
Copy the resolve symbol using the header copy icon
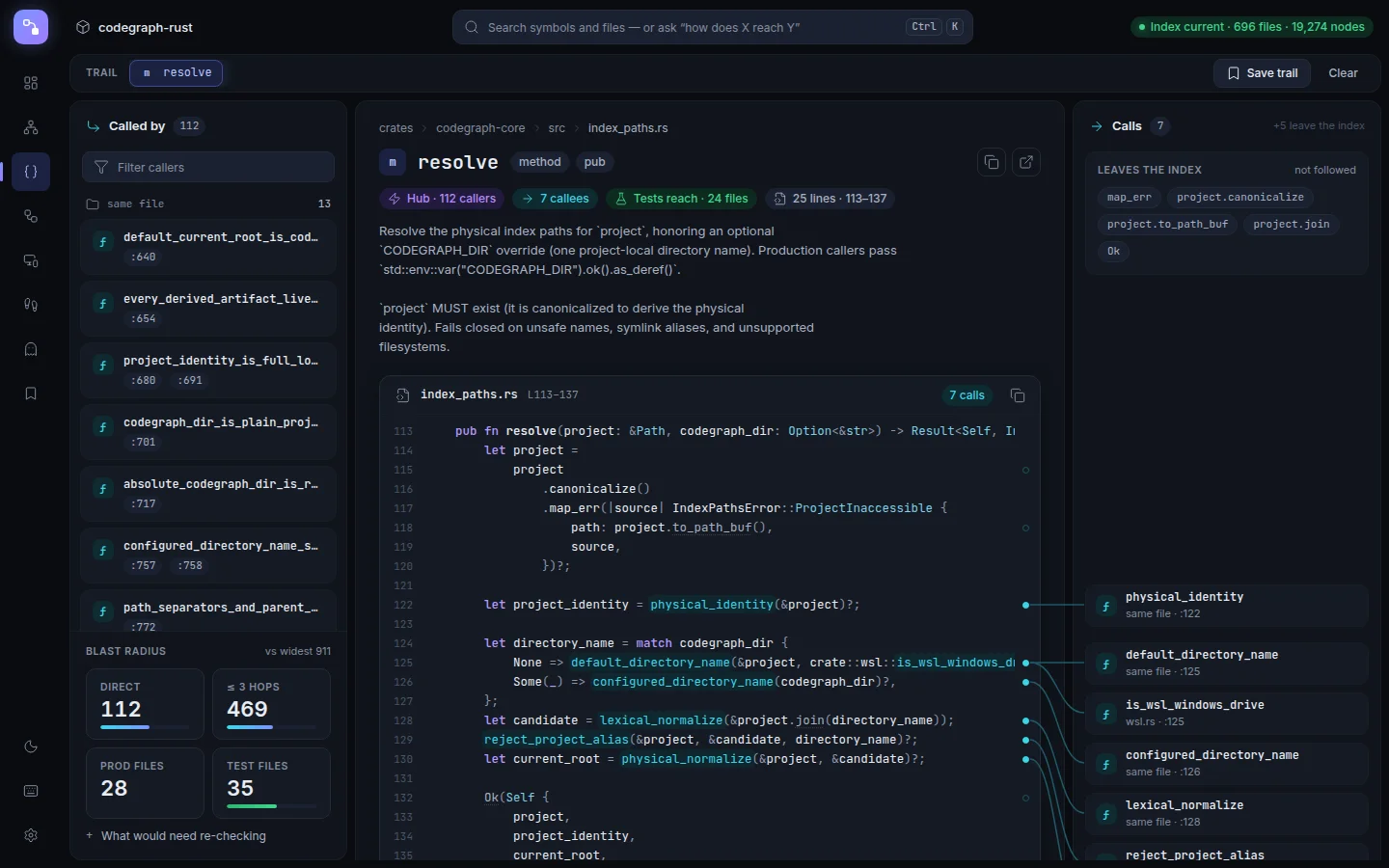992,162
